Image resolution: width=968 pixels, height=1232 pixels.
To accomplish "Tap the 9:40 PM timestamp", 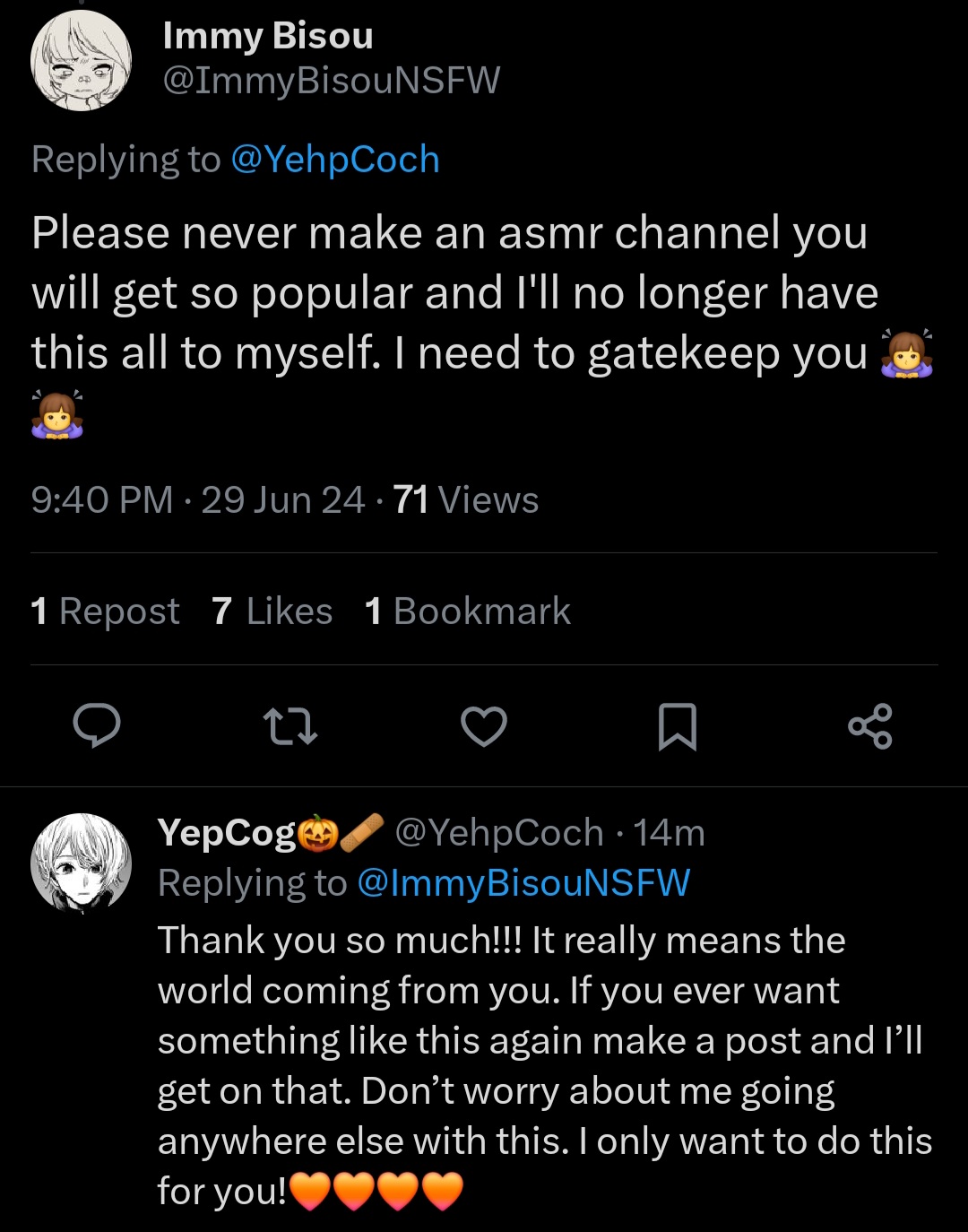I will click(102, 499).
